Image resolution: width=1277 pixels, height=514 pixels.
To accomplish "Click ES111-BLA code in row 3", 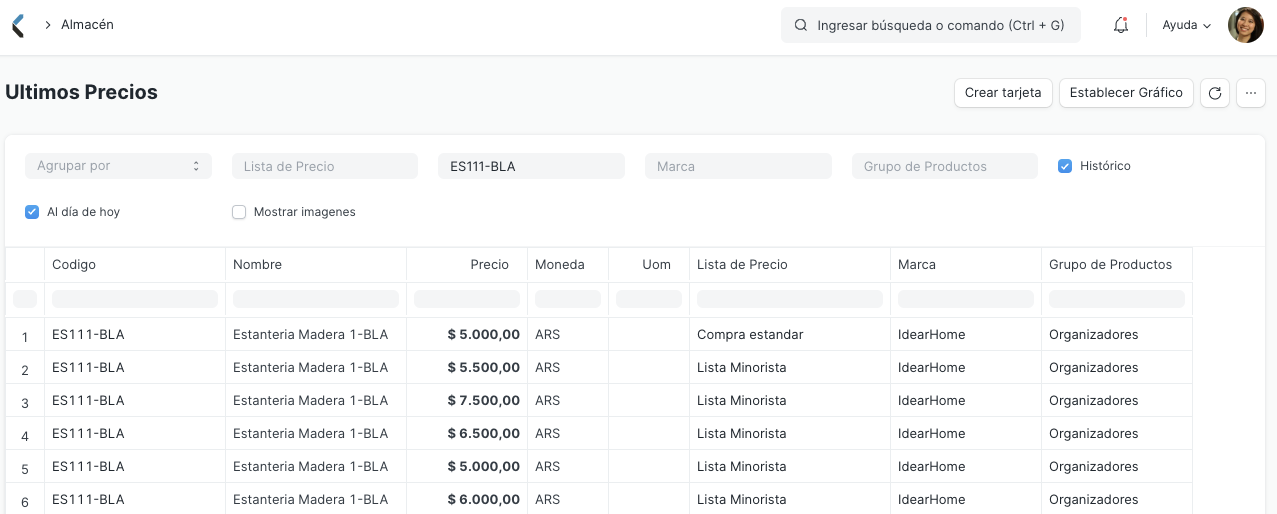I will coord(135,400).
